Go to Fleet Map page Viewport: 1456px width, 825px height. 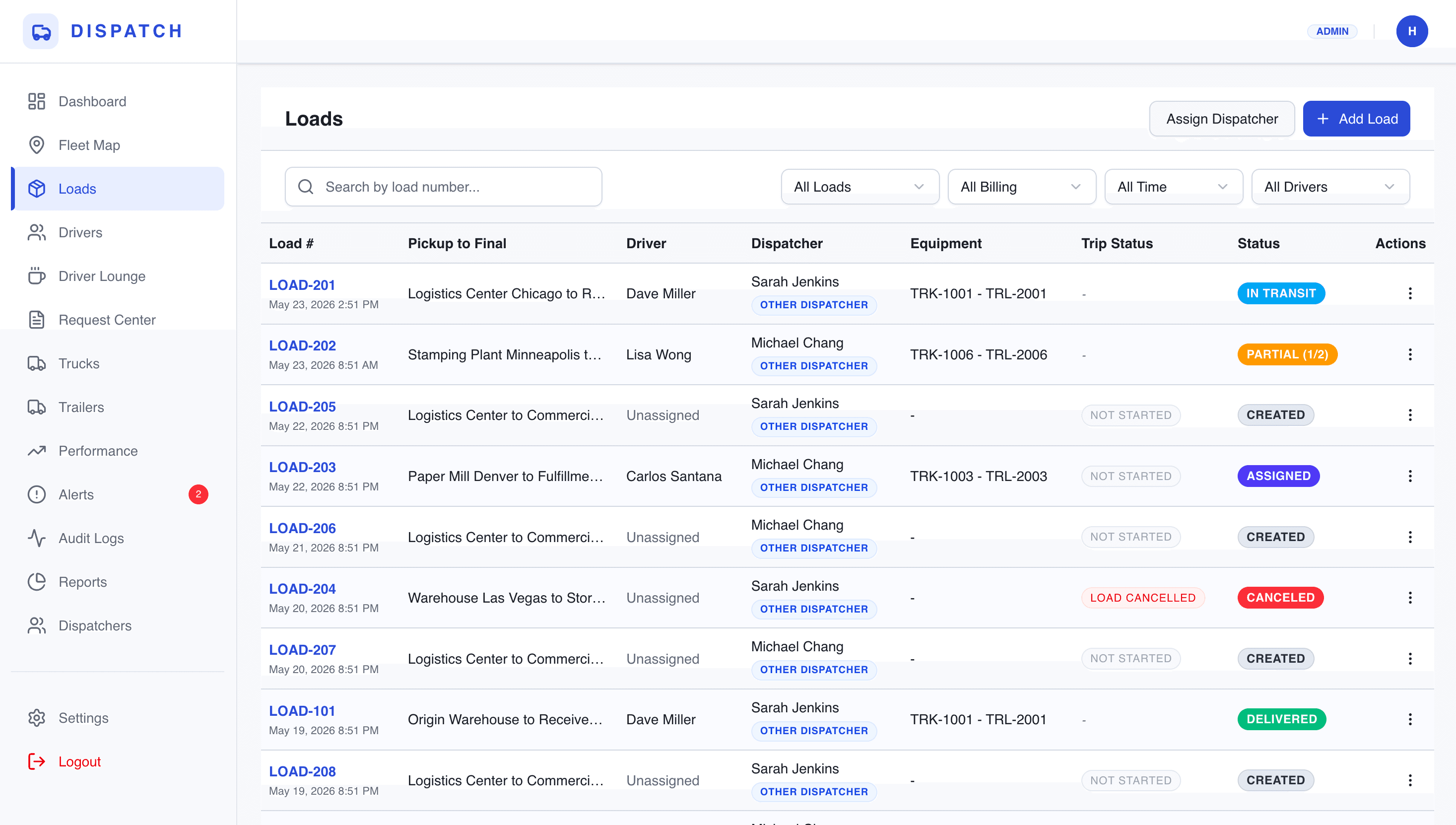118,145
